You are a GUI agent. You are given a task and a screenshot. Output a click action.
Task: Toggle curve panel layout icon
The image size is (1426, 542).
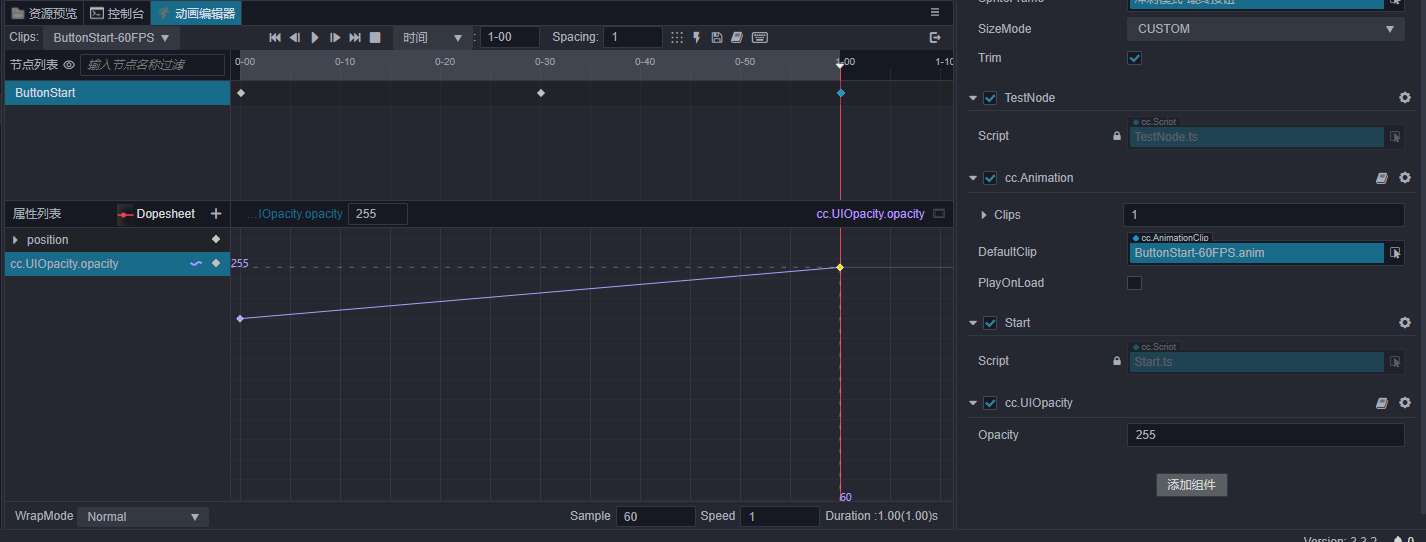click(x=939, y=214)
